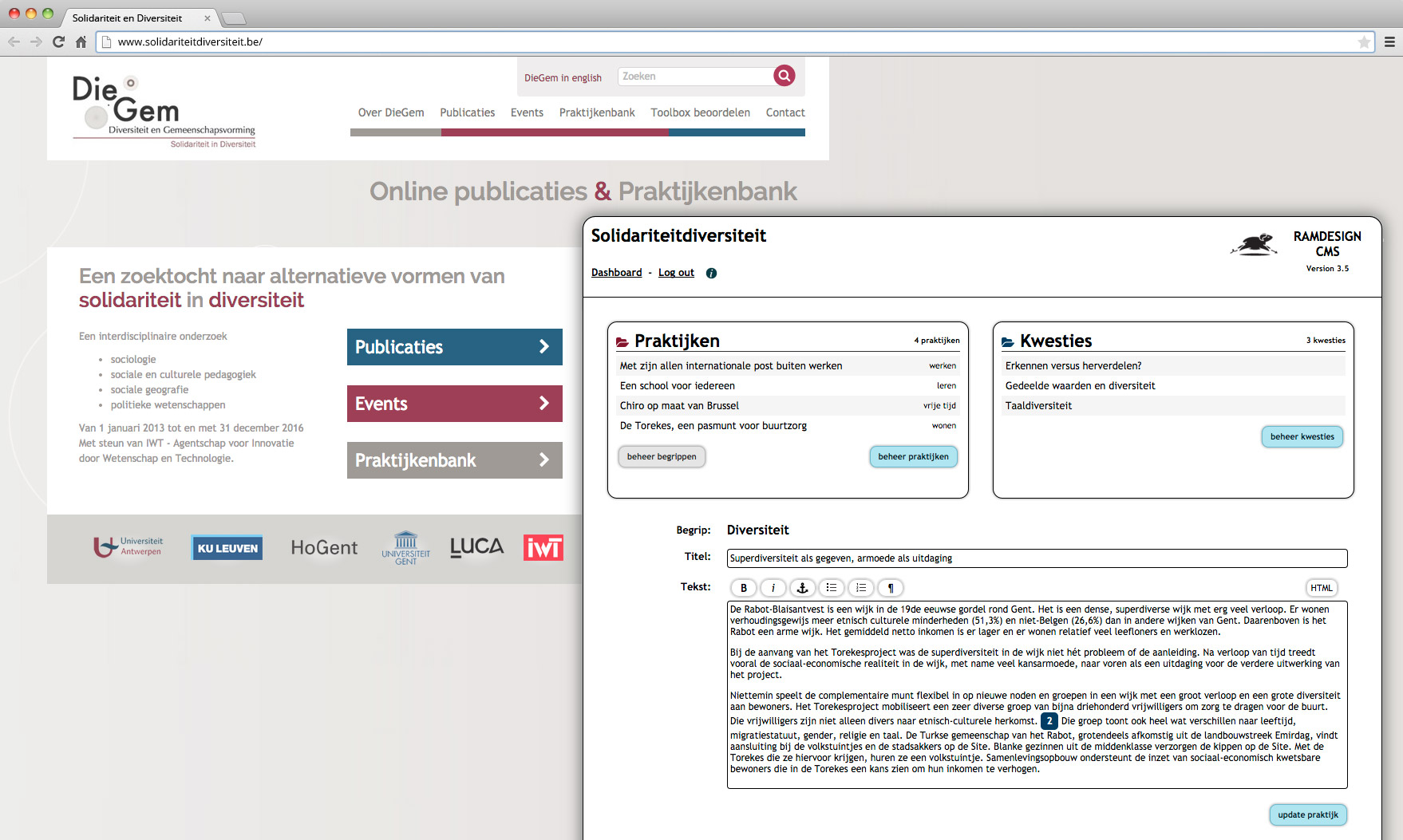This screenshot has height=840, width=1403.
Task: Click the info icon next to Log out
Action: point(711,273)
